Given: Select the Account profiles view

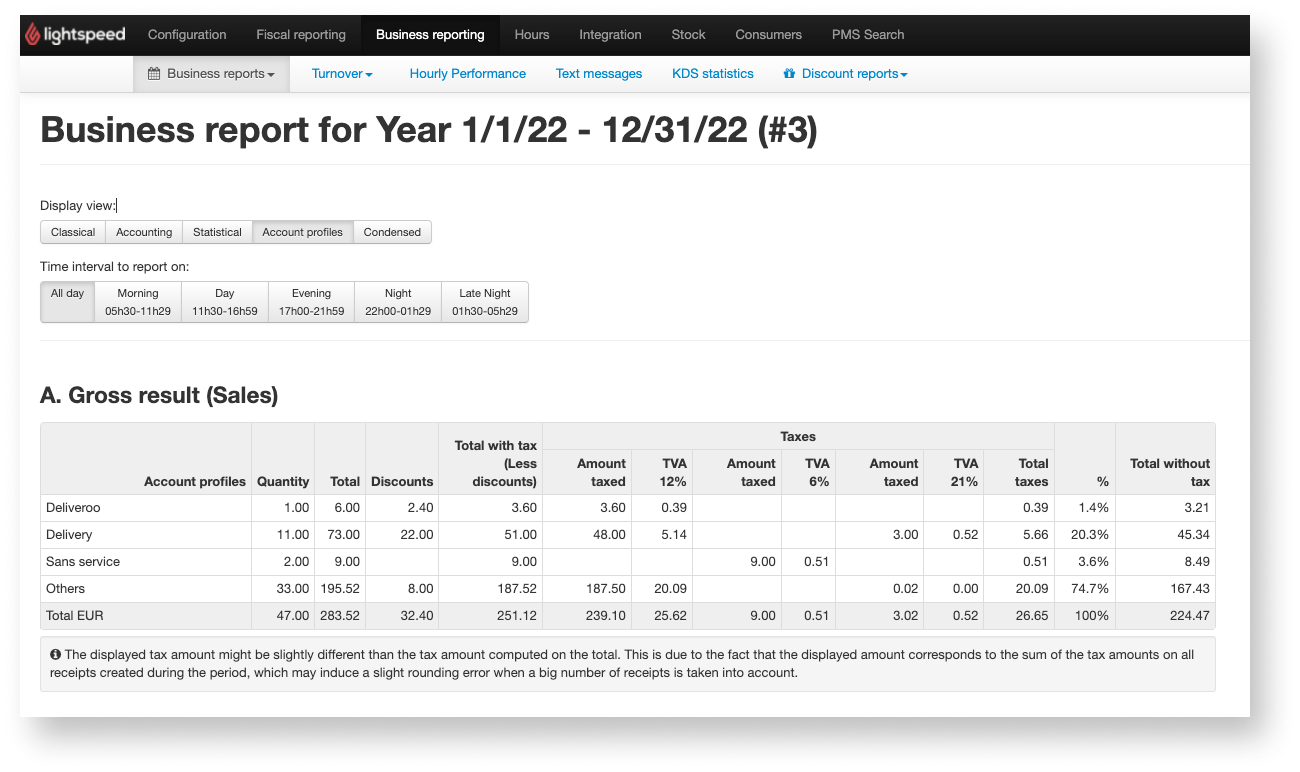Looking at the screenshot, I should pos(302,232).
